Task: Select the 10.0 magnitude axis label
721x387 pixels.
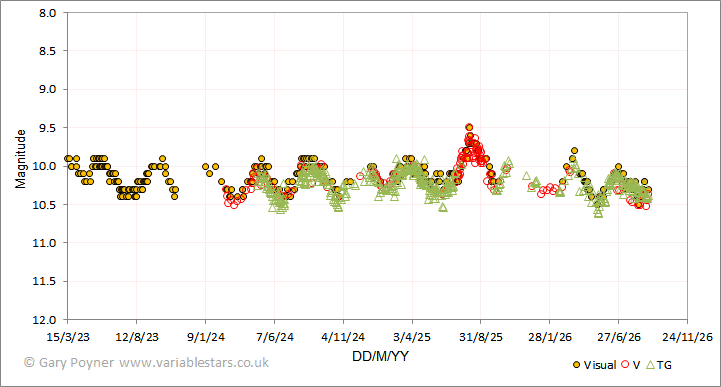Action: click(x=45, y=166)
